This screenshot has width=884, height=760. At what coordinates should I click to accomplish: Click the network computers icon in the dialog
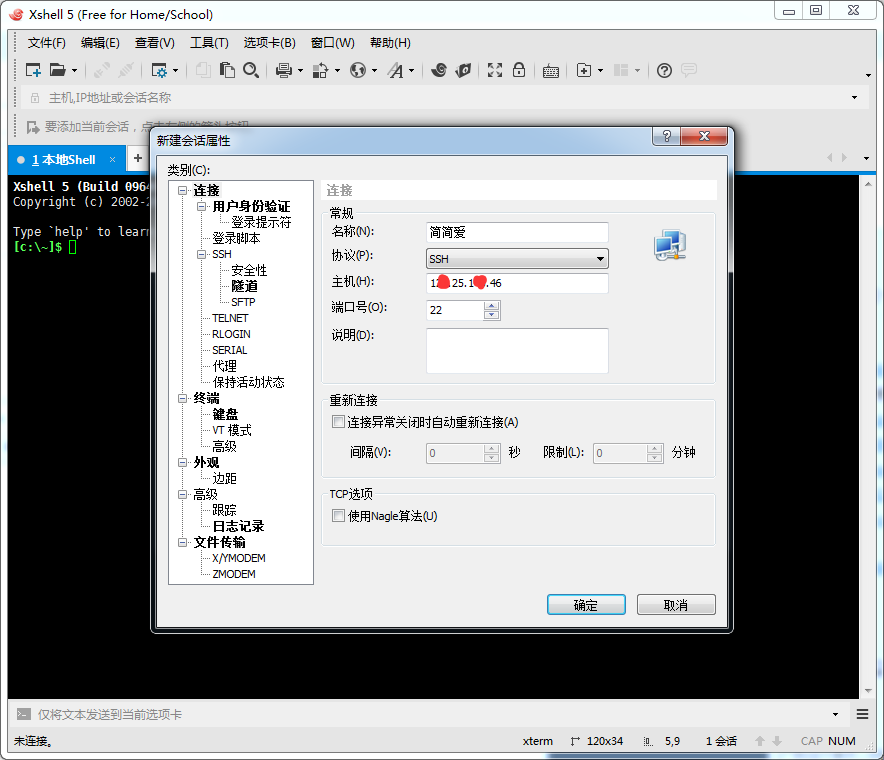670,245
